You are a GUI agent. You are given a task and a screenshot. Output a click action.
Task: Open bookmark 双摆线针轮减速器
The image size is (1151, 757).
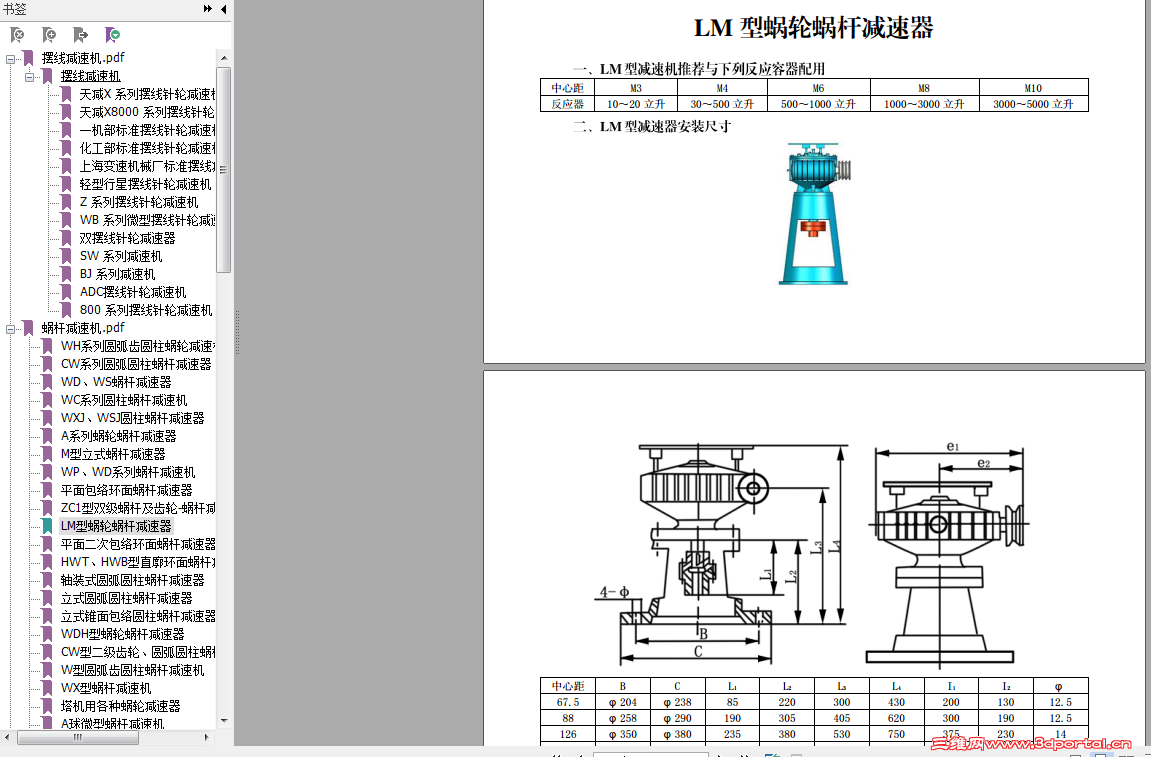click(128, 238)
